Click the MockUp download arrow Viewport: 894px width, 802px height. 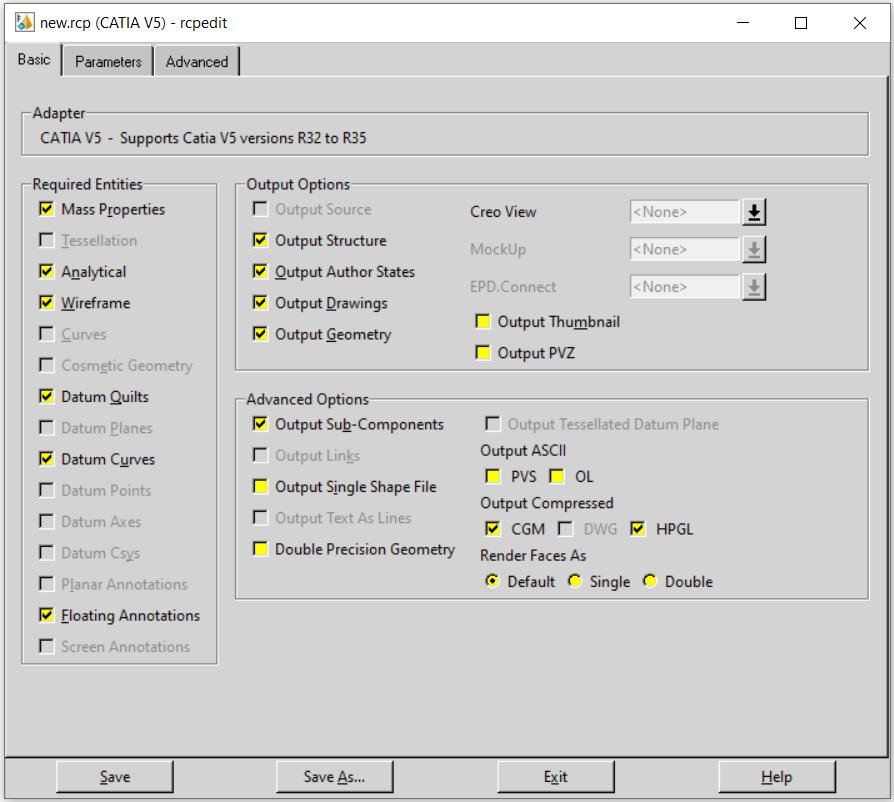point(754,250)
